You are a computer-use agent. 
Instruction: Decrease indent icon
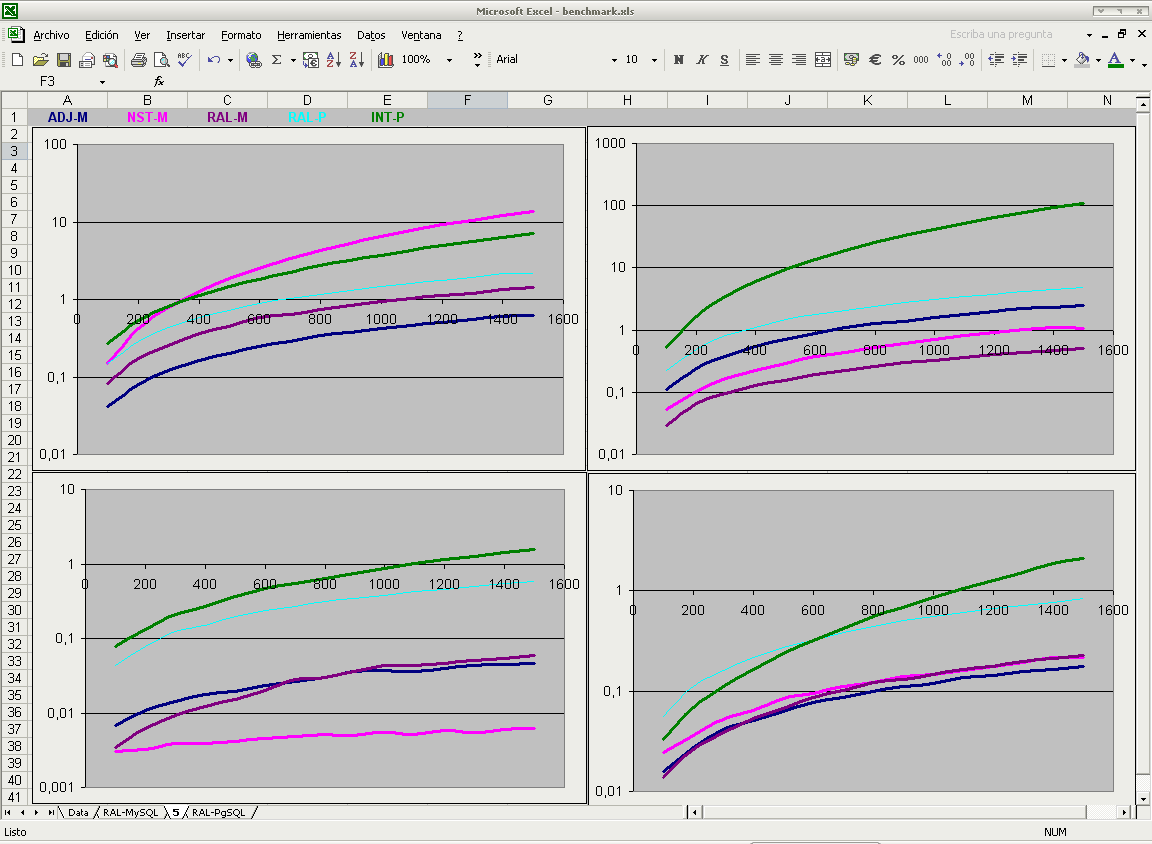tap(996, 59)
